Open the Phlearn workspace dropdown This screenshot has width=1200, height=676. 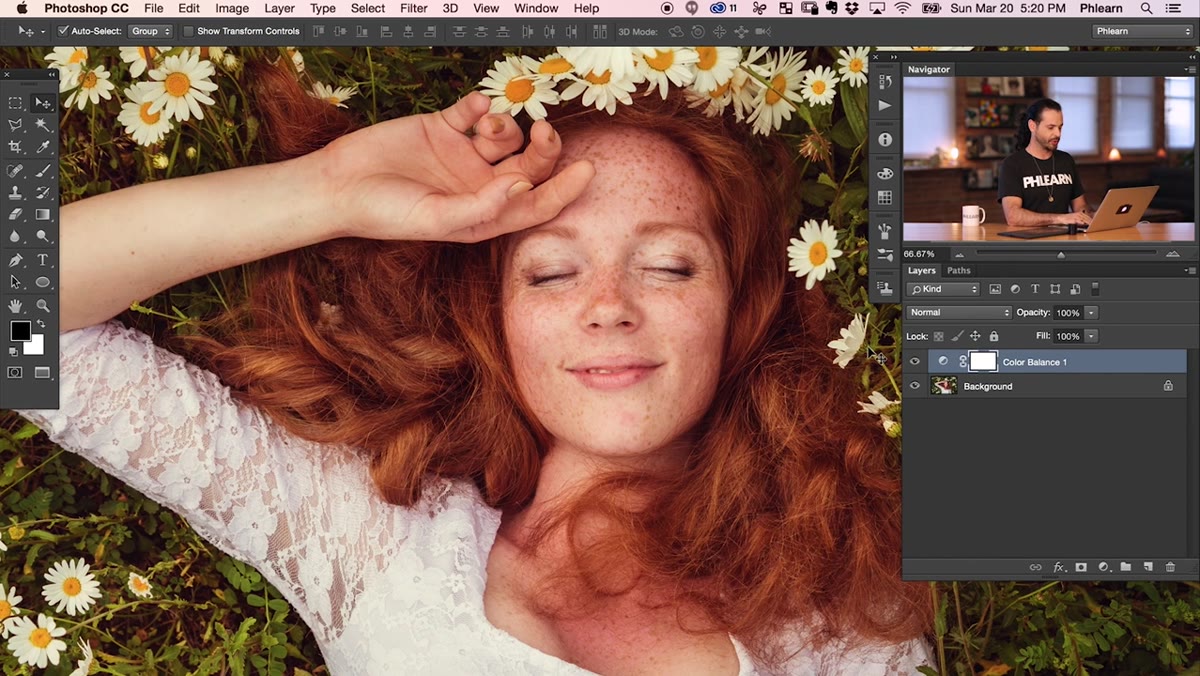[1142, 31]
